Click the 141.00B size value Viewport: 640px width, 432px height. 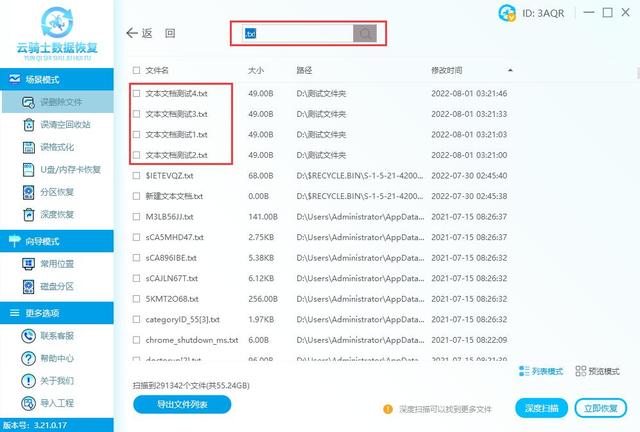263,217
